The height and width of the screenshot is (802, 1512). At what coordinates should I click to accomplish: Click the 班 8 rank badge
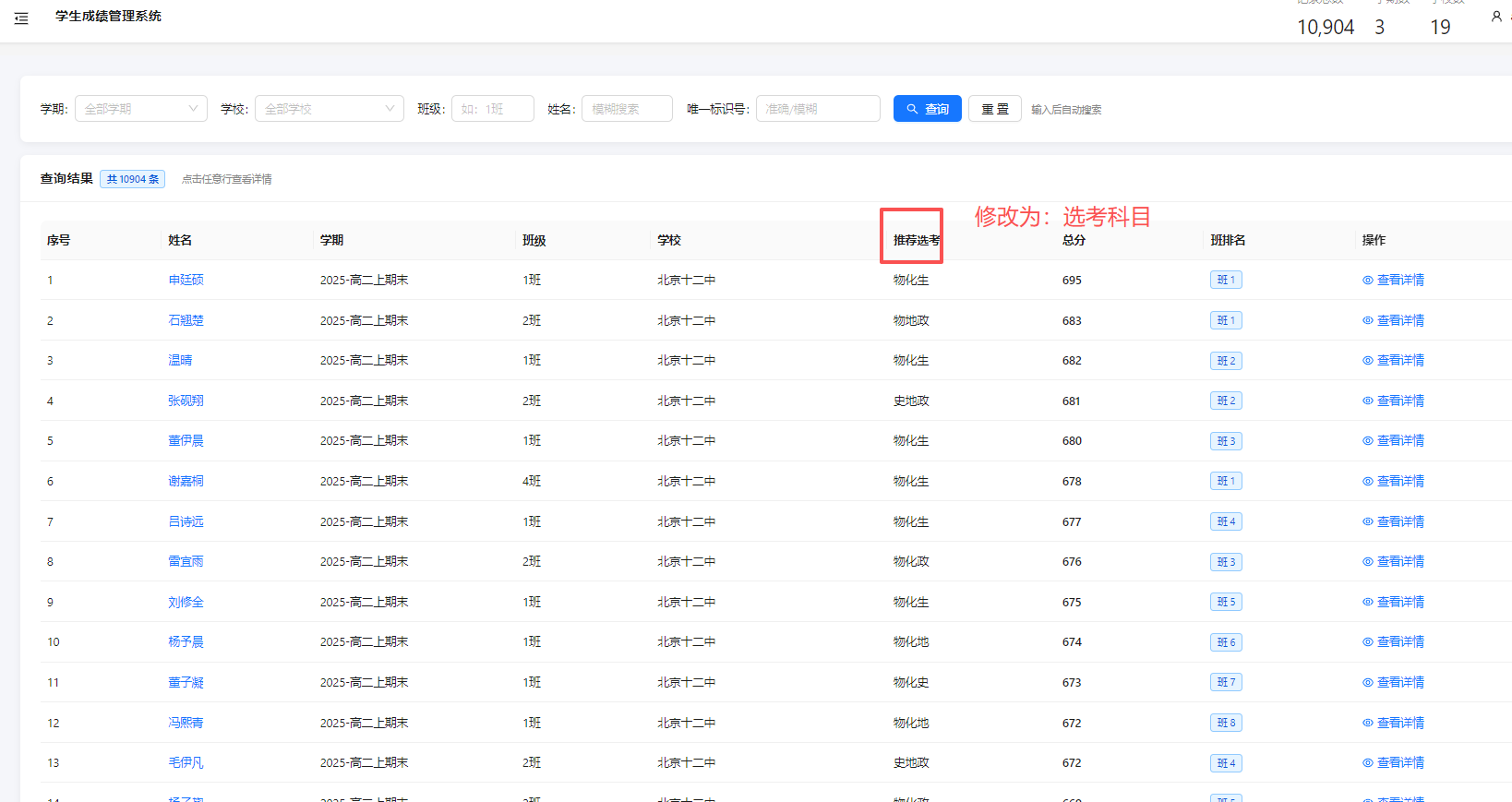(x=1225, y=724)
